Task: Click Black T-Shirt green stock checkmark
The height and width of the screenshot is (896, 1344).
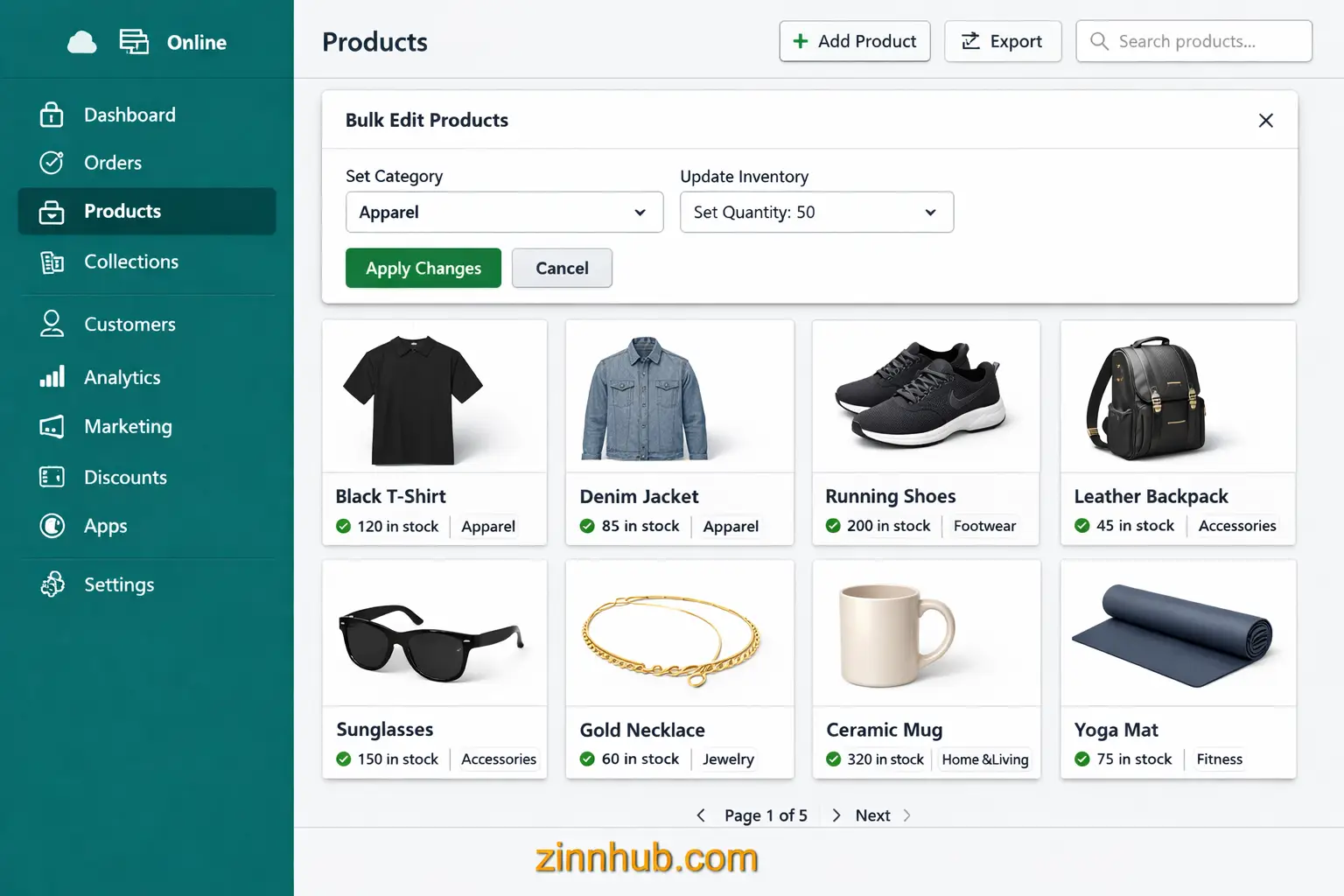Action: (x=344, y=526)
